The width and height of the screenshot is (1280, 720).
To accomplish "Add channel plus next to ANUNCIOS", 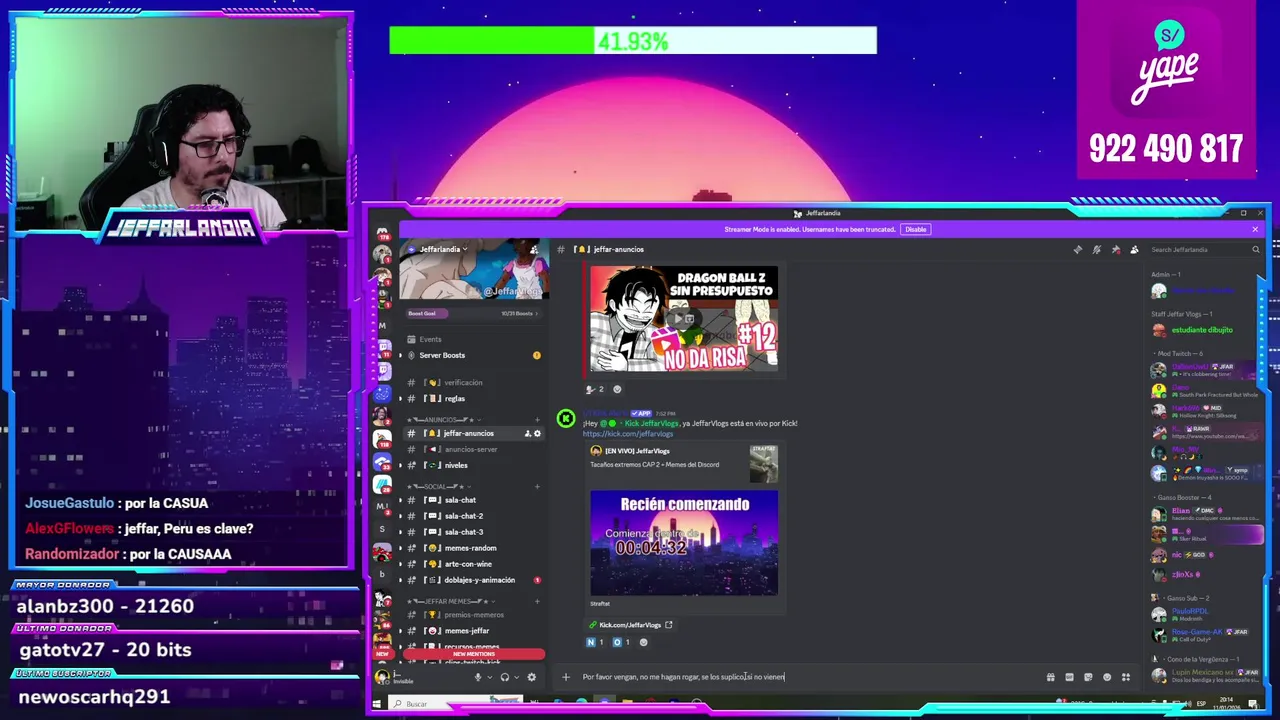I will pos(537,419).
